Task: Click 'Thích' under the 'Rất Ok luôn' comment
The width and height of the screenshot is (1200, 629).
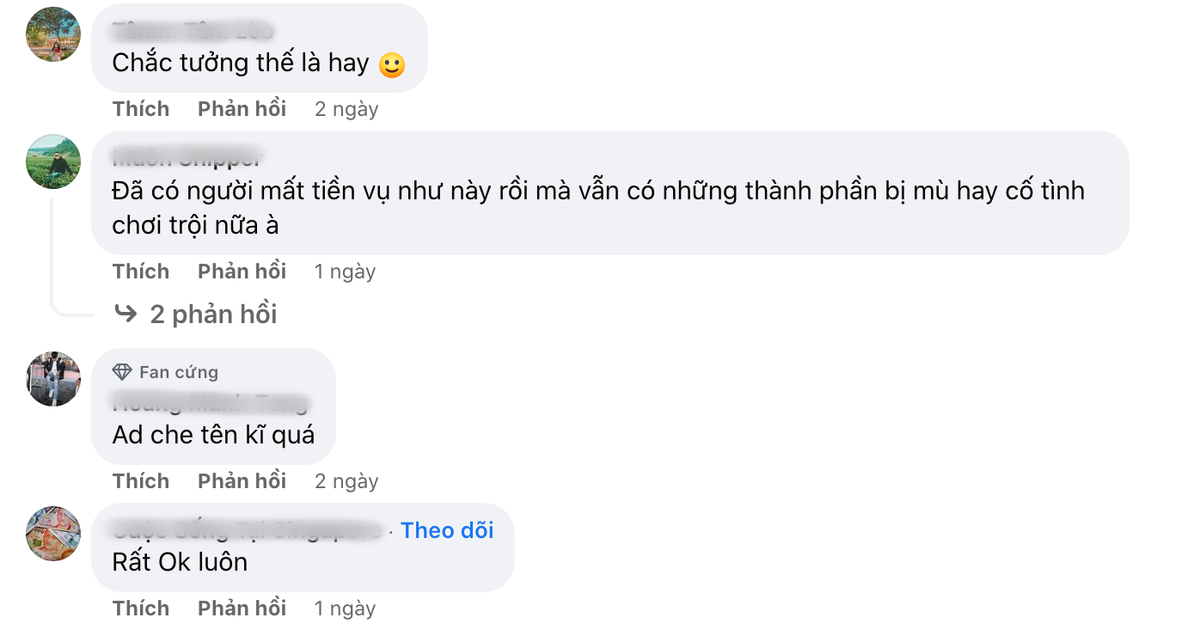Action: point(141,607)
